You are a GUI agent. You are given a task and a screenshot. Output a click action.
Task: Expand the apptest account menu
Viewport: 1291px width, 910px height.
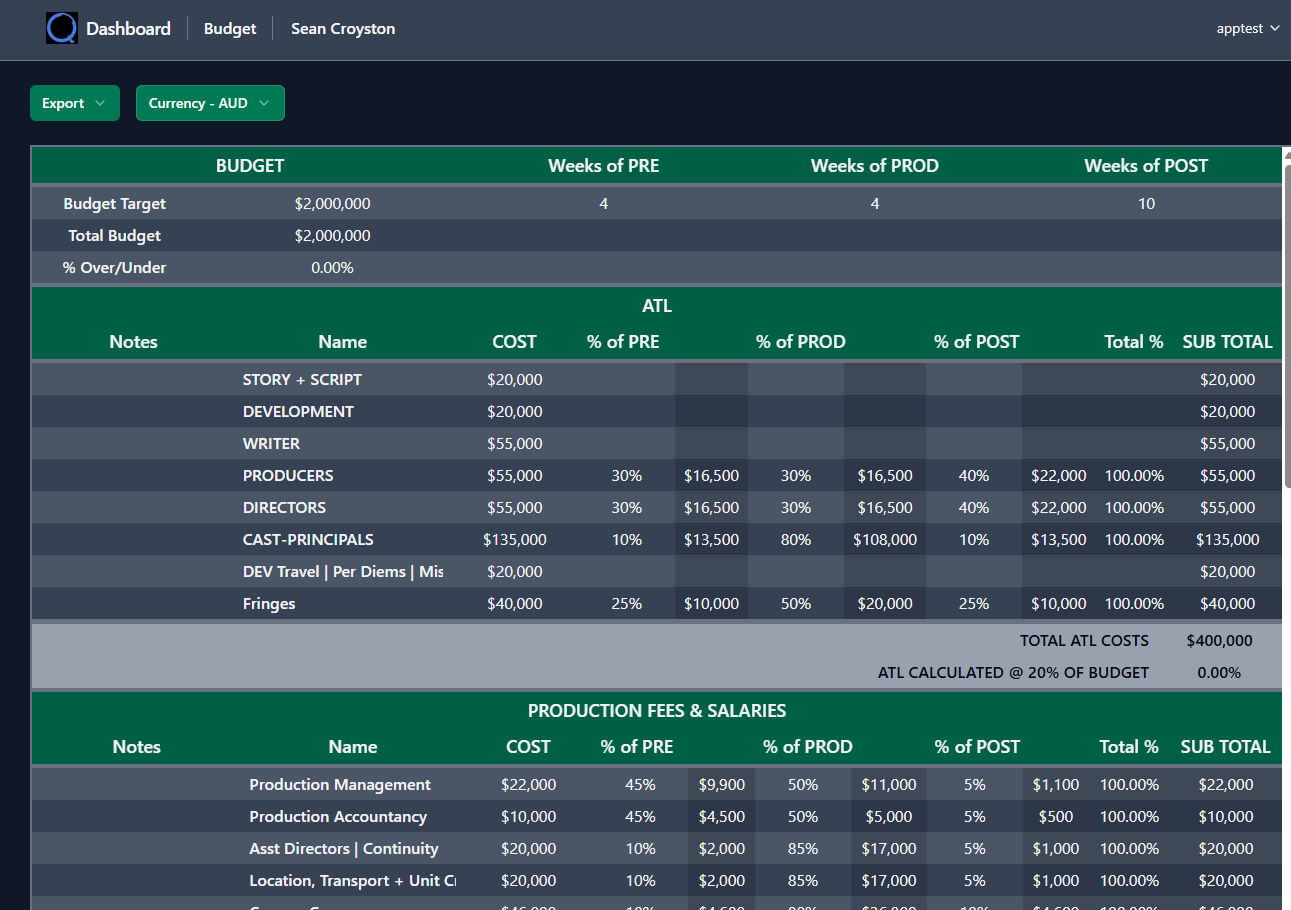click(x=1247, y=28)
